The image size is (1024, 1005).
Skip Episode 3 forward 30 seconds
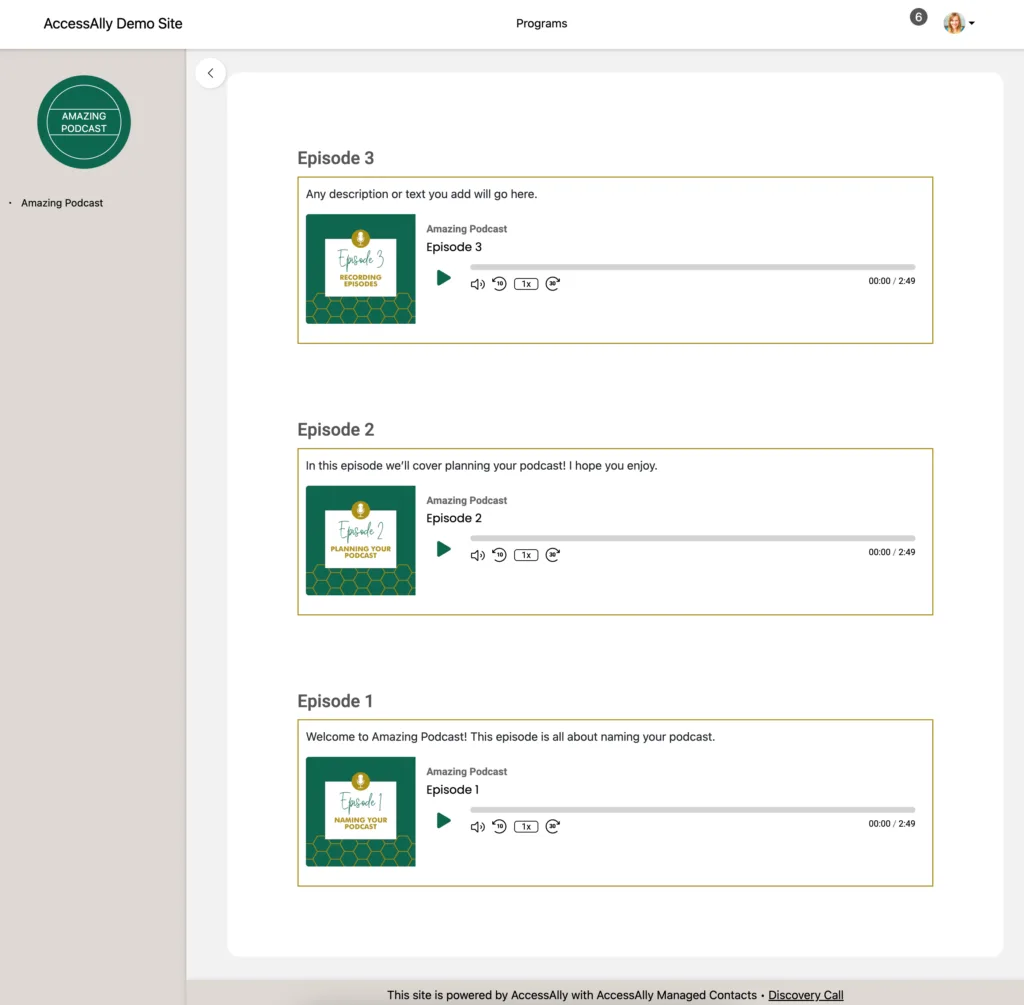pyautogui.click(x=553, y=284)
